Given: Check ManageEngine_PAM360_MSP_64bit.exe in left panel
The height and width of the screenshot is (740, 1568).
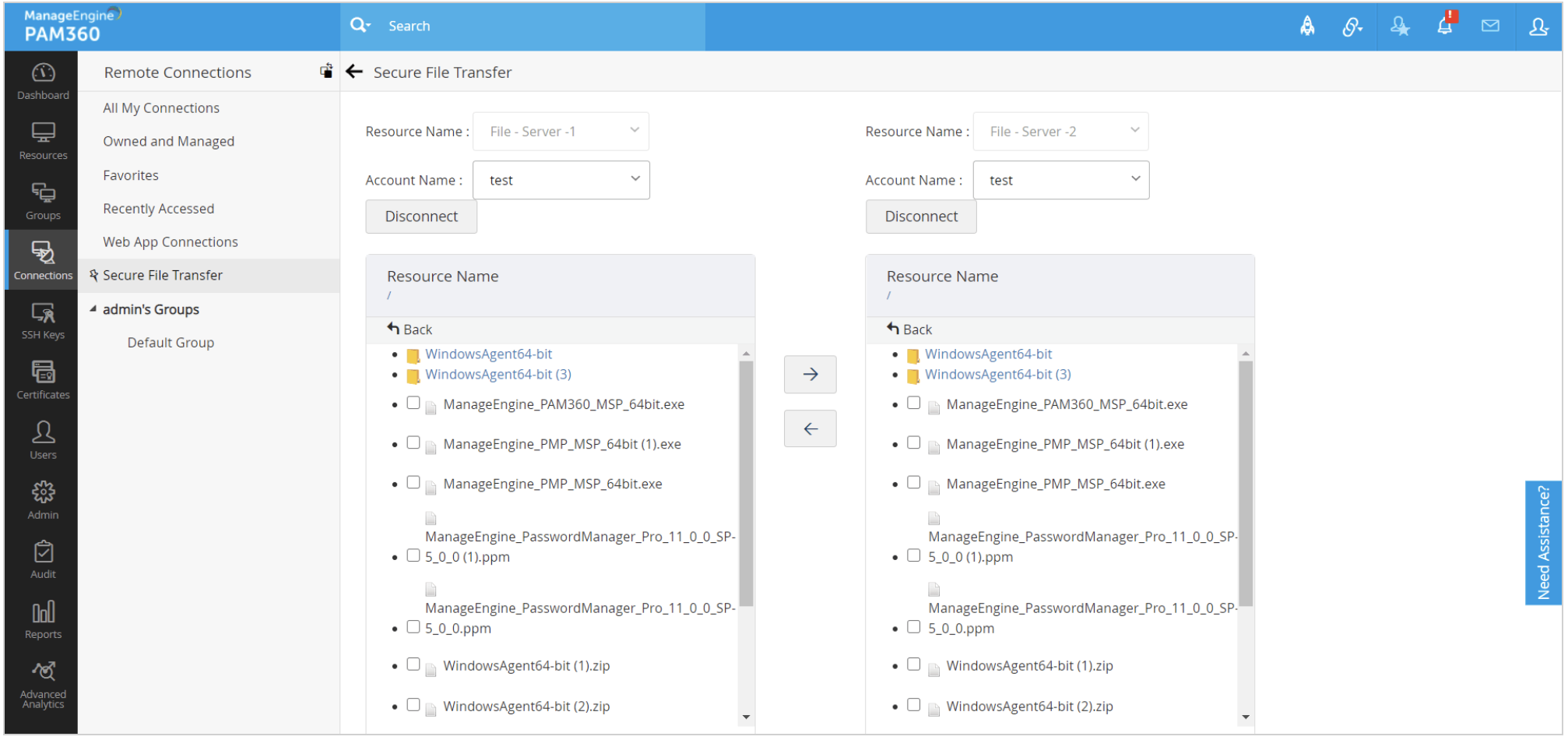Looking at the screenshot, I should [413, 403].
